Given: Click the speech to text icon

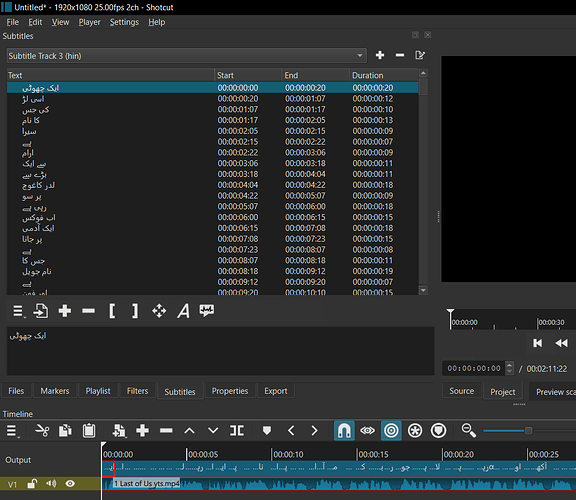Looking at the screenshot, I should click(x=207, y=310).
